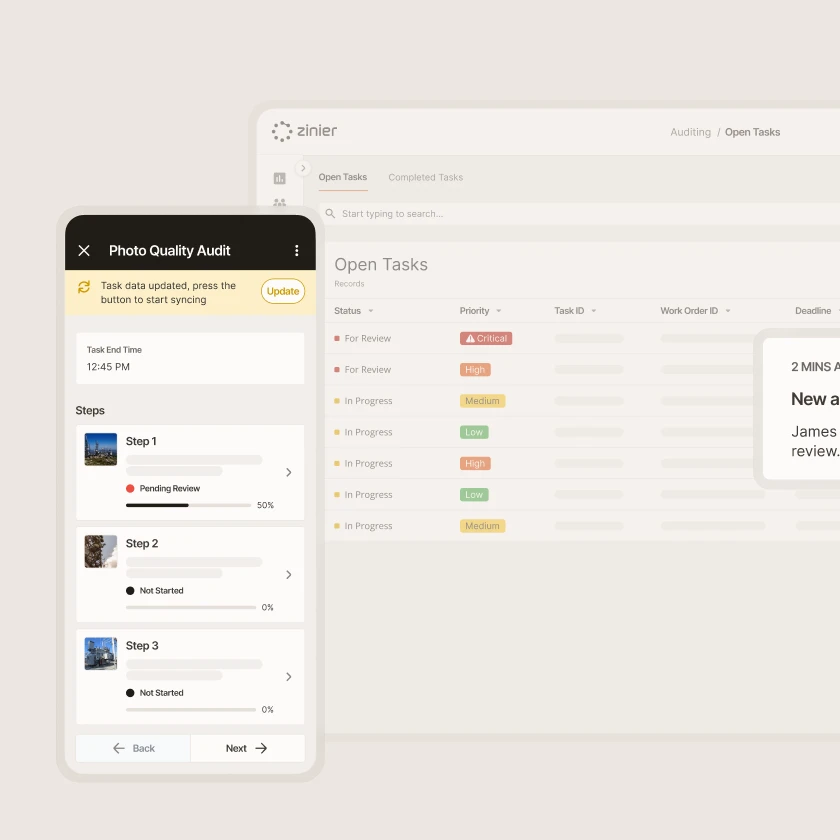Open the people icon in the sidebar
This screenshot has width=840, height=840.
[x=280, y=202]
